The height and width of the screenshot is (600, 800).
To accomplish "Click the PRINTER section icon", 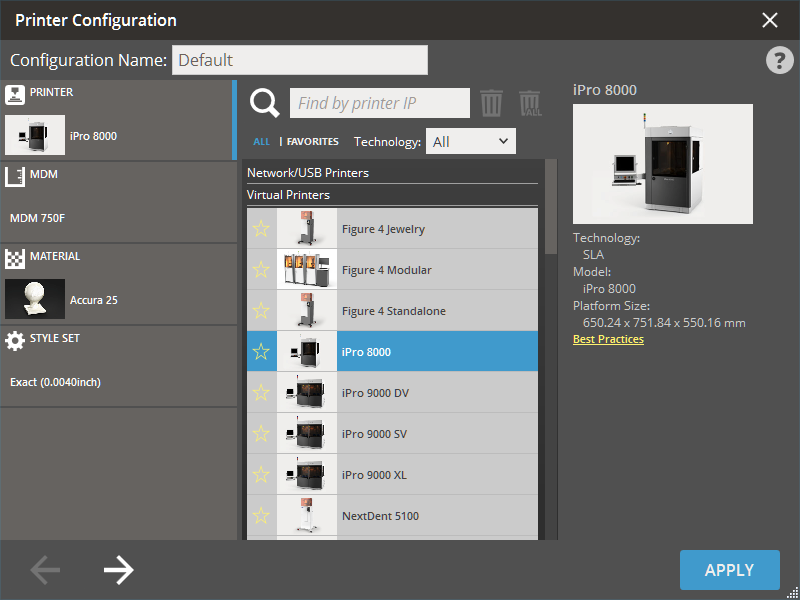I will point(15,95).
